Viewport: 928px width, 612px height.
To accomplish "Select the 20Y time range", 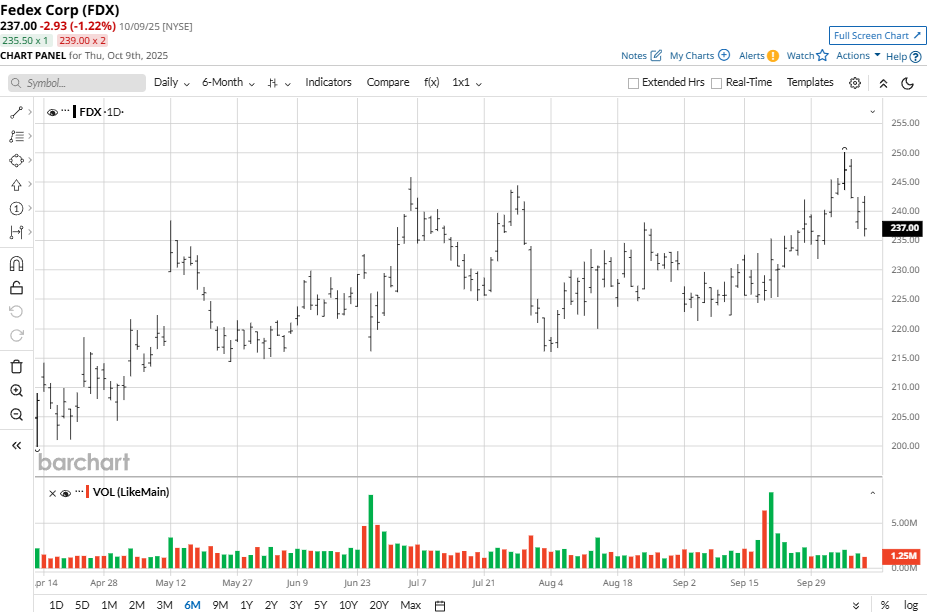I will 379,605.
